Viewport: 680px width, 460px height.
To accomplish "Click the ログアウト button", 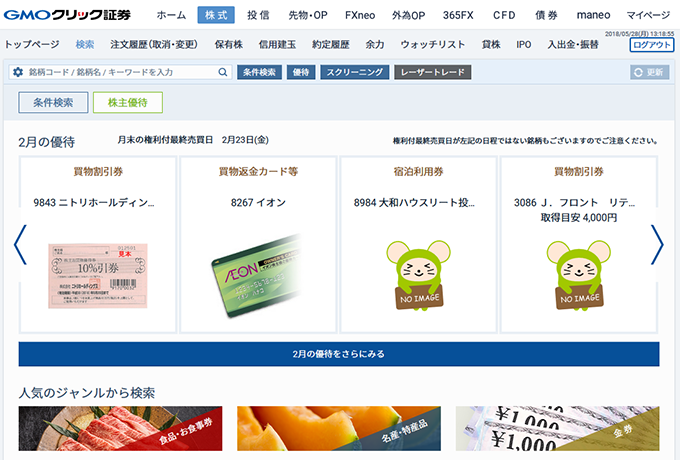I will [651, 45].
